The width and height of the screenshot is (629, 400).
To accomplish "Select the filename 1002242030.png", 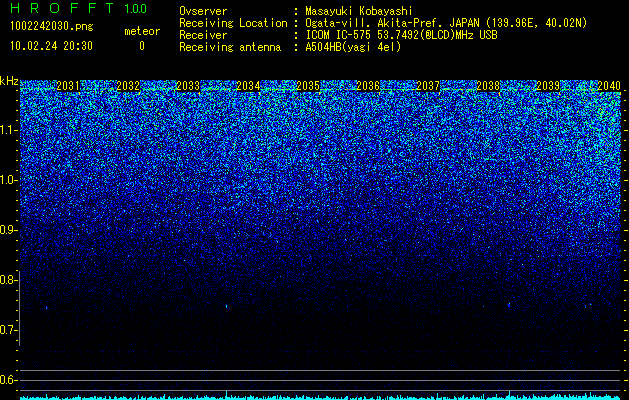I will click(x=52, y=27).
